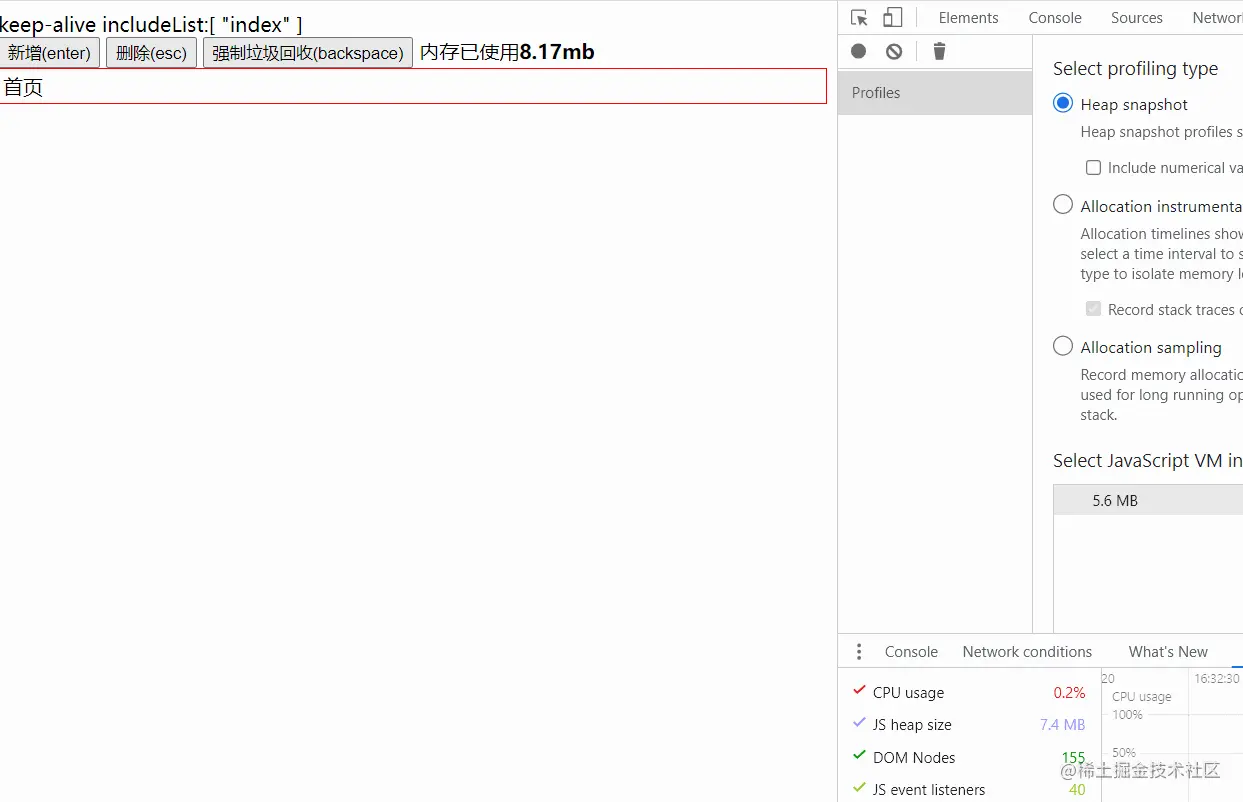Click the record heap snapshot circle icon
This screenshot has width=1243, height=802.
tap(859, 51)
